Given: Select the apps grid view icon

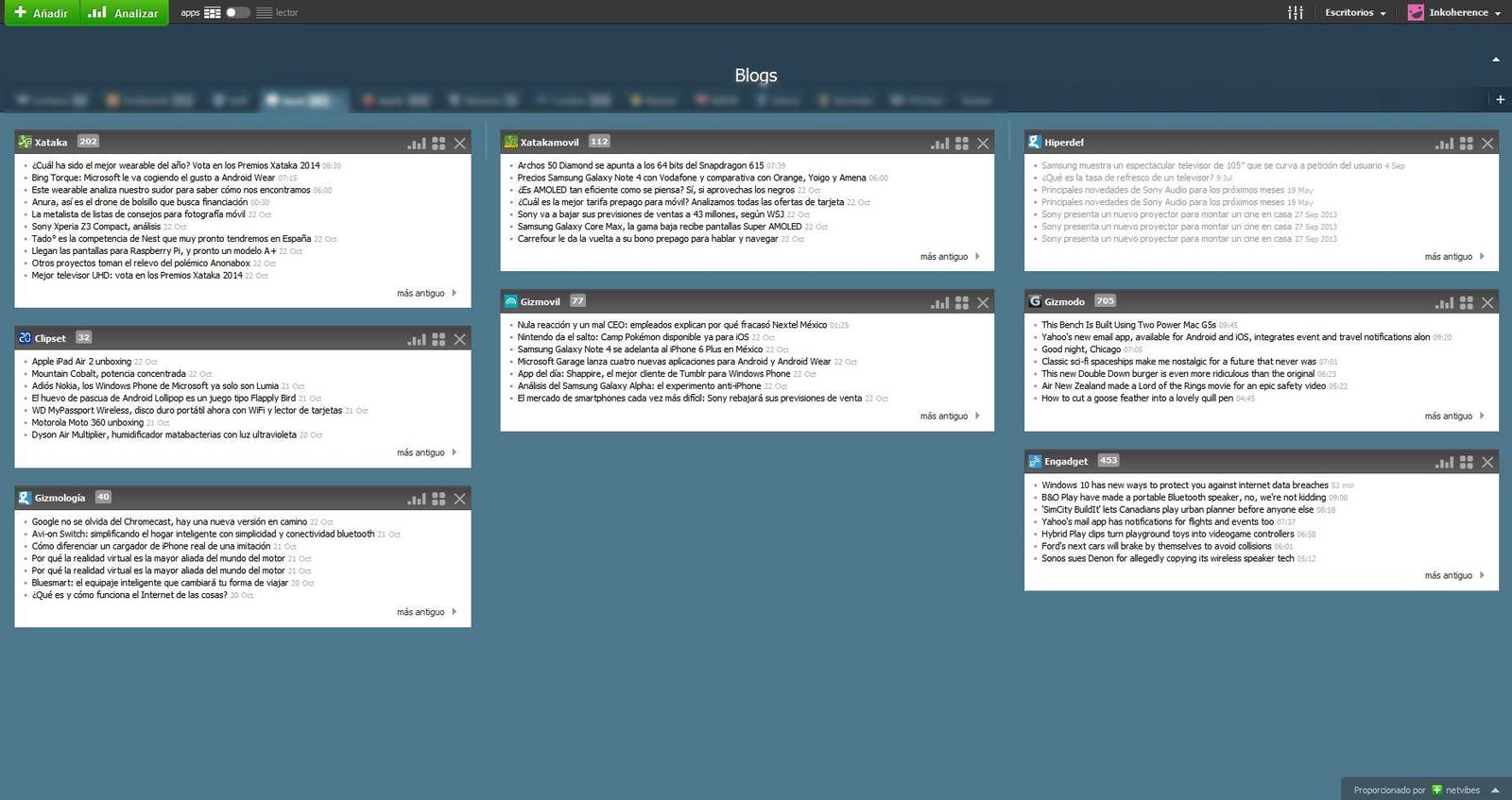Looking at the screenshot, I should coord(213,12).
